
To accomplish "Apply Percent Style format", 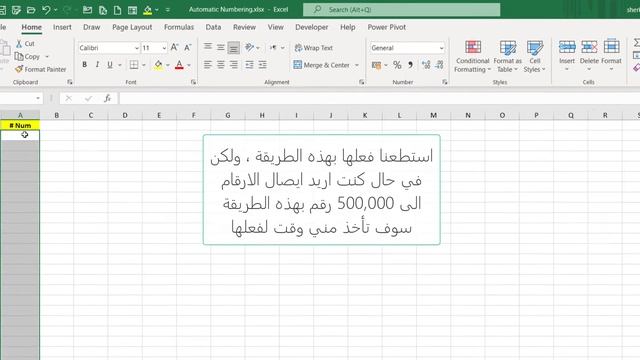I will tap(397, 65).
